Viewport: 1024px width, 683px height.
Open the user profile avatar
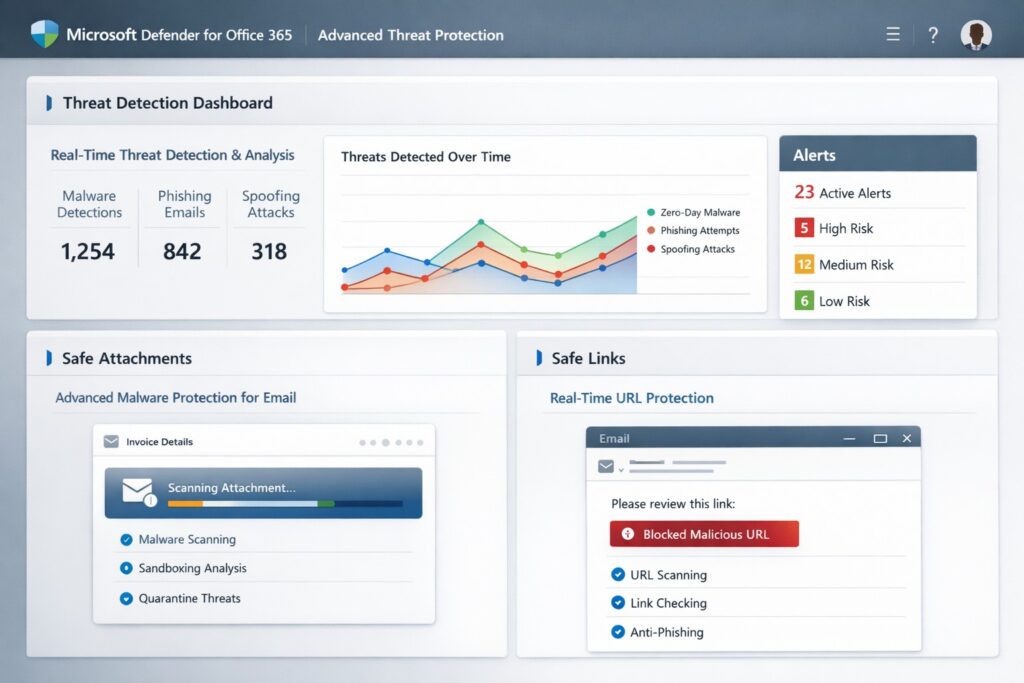coord(975,34)
